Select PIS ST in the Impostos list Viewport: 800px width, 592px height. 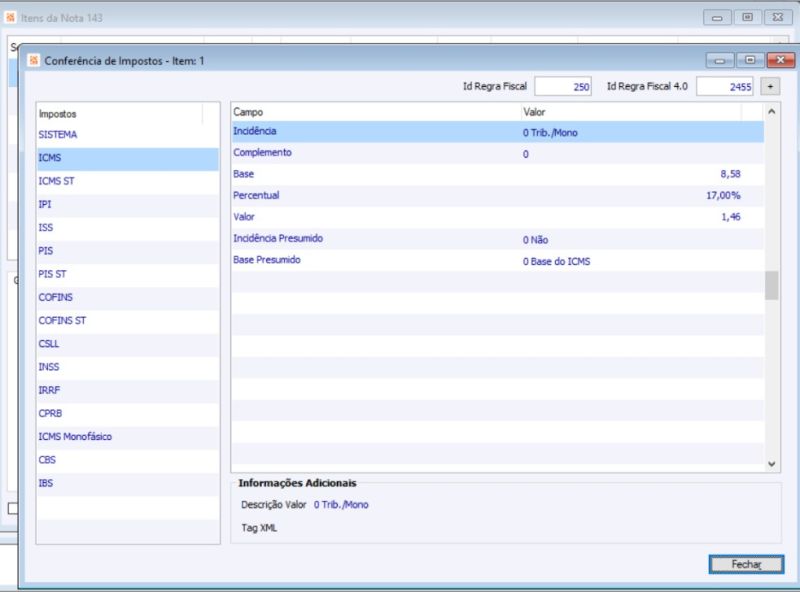click(x=128, y=274)
